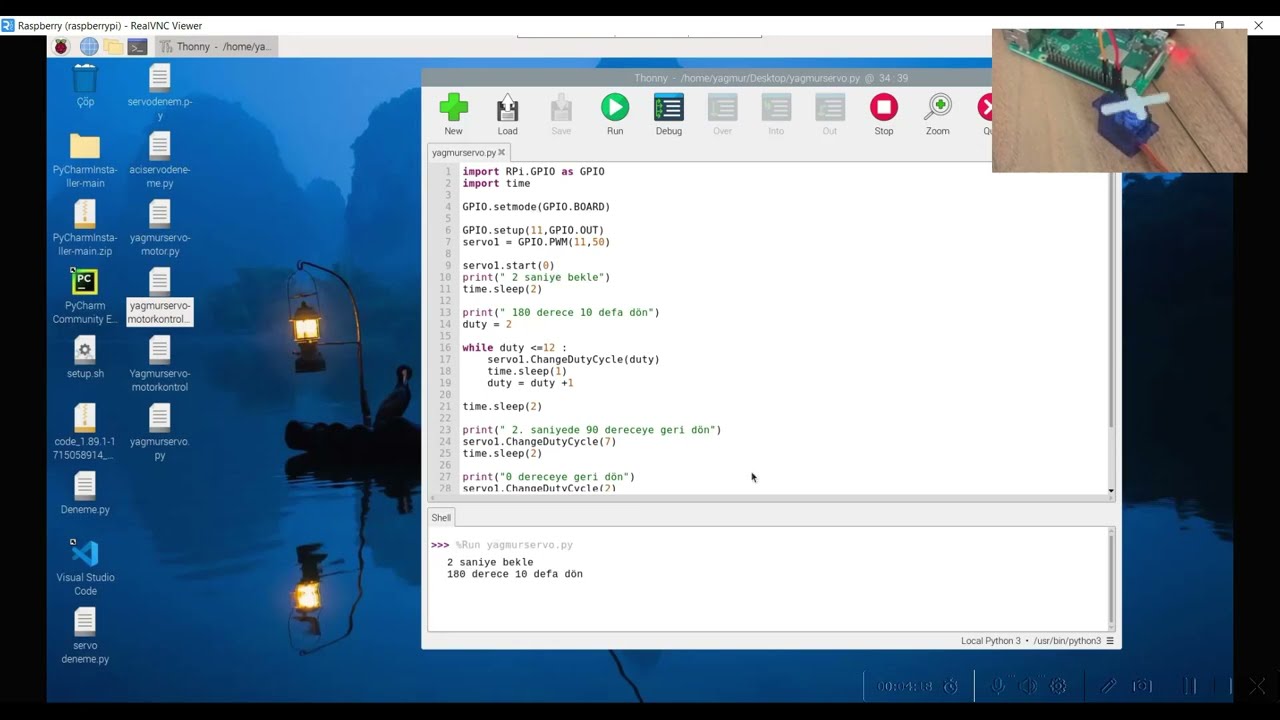Screen dimensions: 1280x720
Task: Click the /usr/bin/python3 status bar path
Action: [1067, 640]
